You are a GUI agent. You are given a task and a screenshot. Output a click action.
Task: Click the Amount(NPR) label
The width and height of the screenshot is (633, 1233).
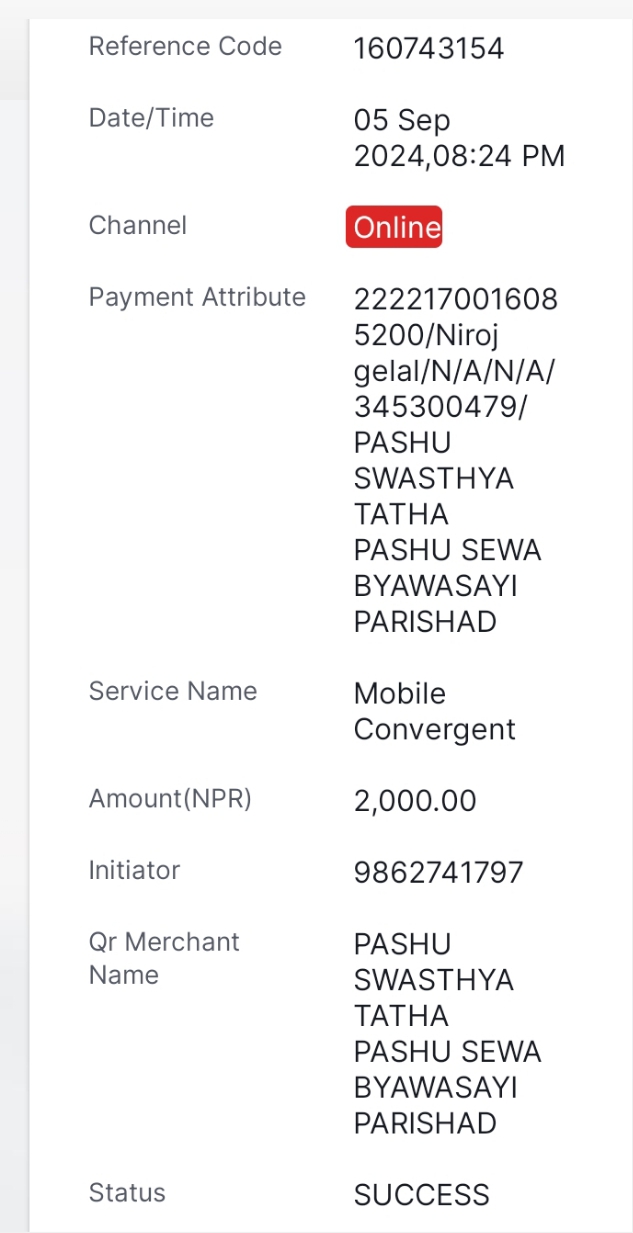point(170,799)
